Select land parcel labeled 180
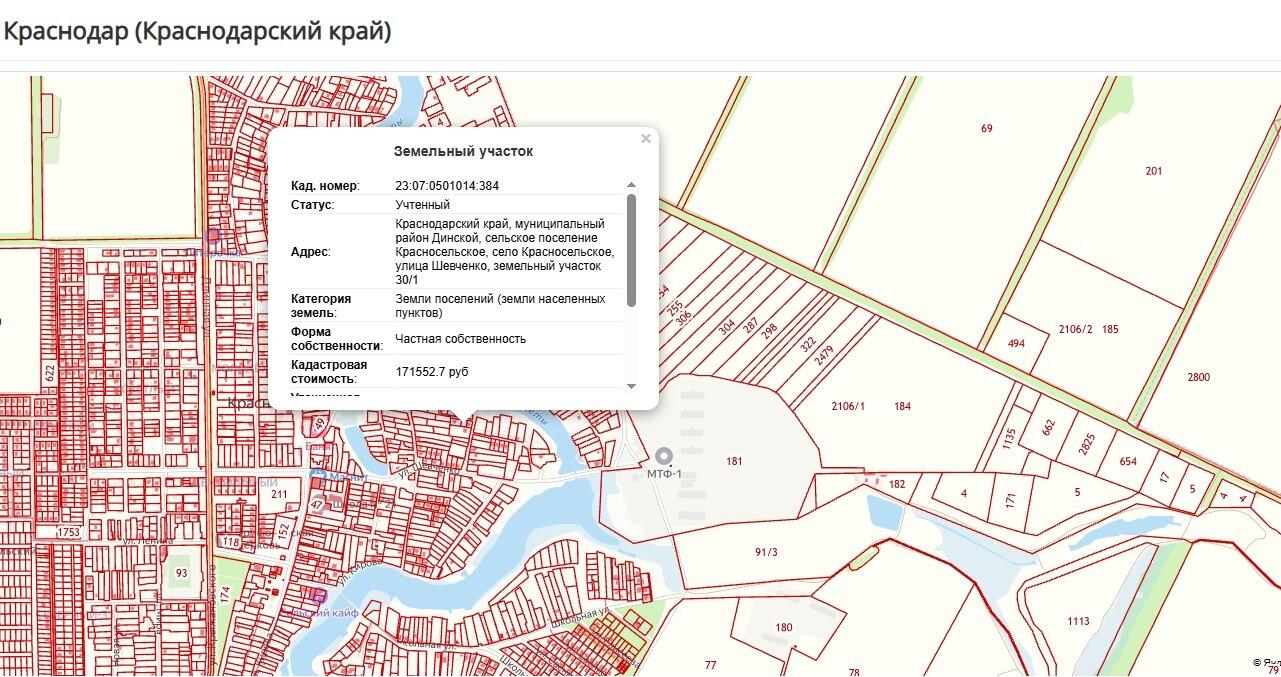 [x=783, y=627]
